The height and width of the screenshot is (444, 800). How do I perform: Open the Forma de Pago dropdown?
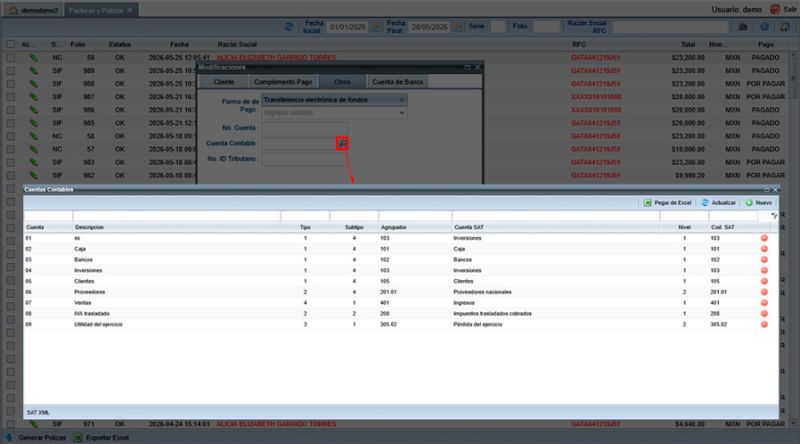(334, 100)
